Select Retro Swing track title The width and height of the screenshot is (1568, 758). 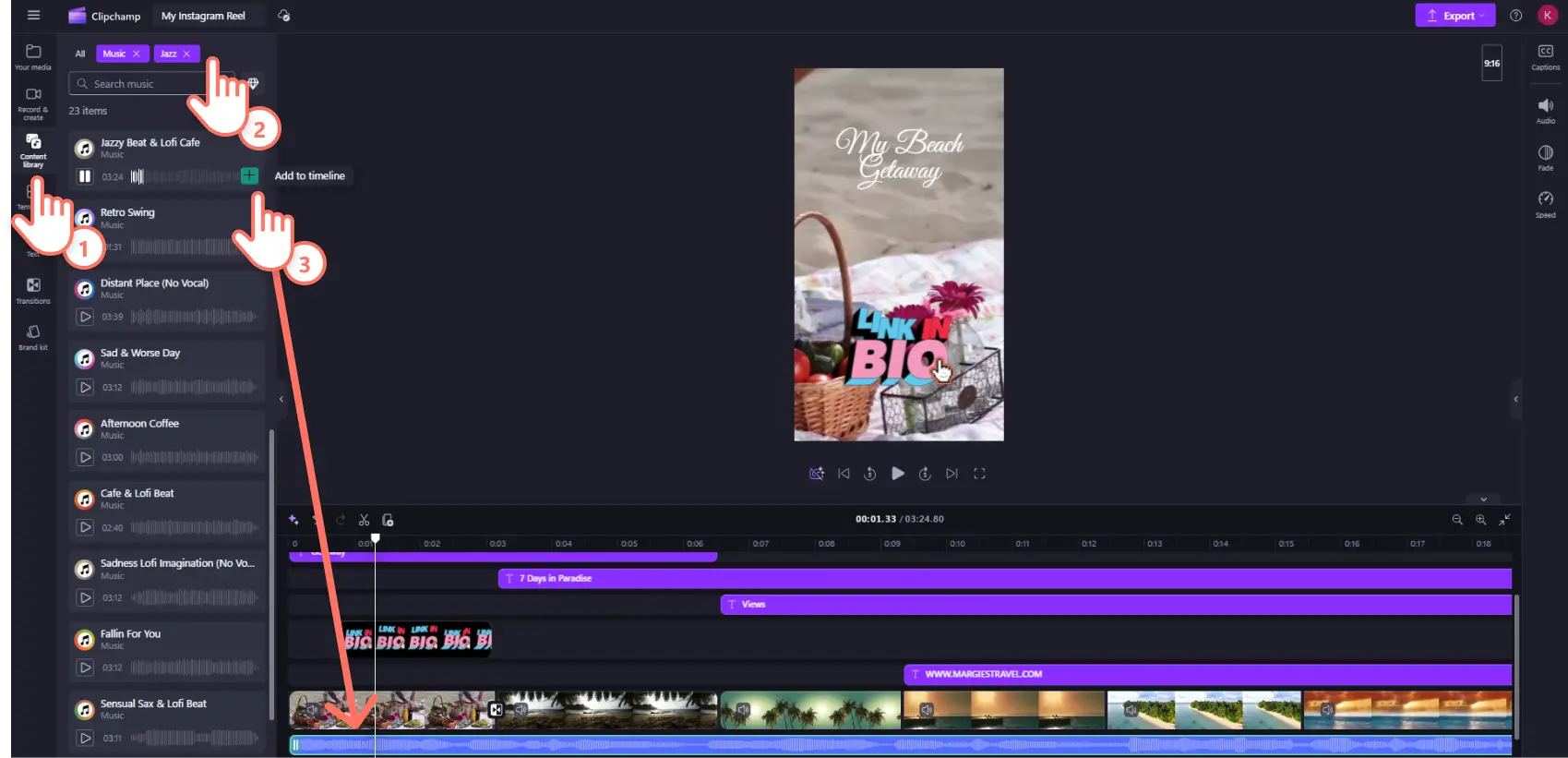(x=127, y=212)
